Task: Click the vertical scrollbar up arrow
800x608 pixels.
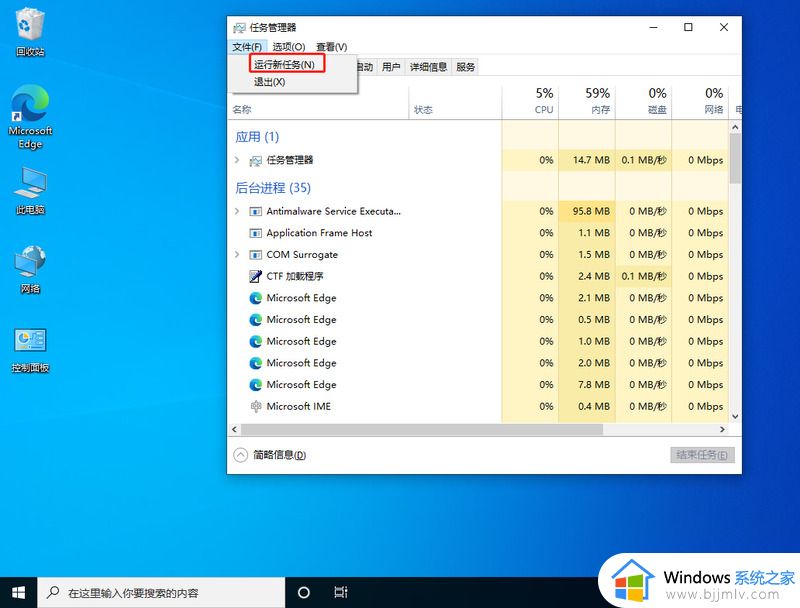Action: click(x=735, y=127)
